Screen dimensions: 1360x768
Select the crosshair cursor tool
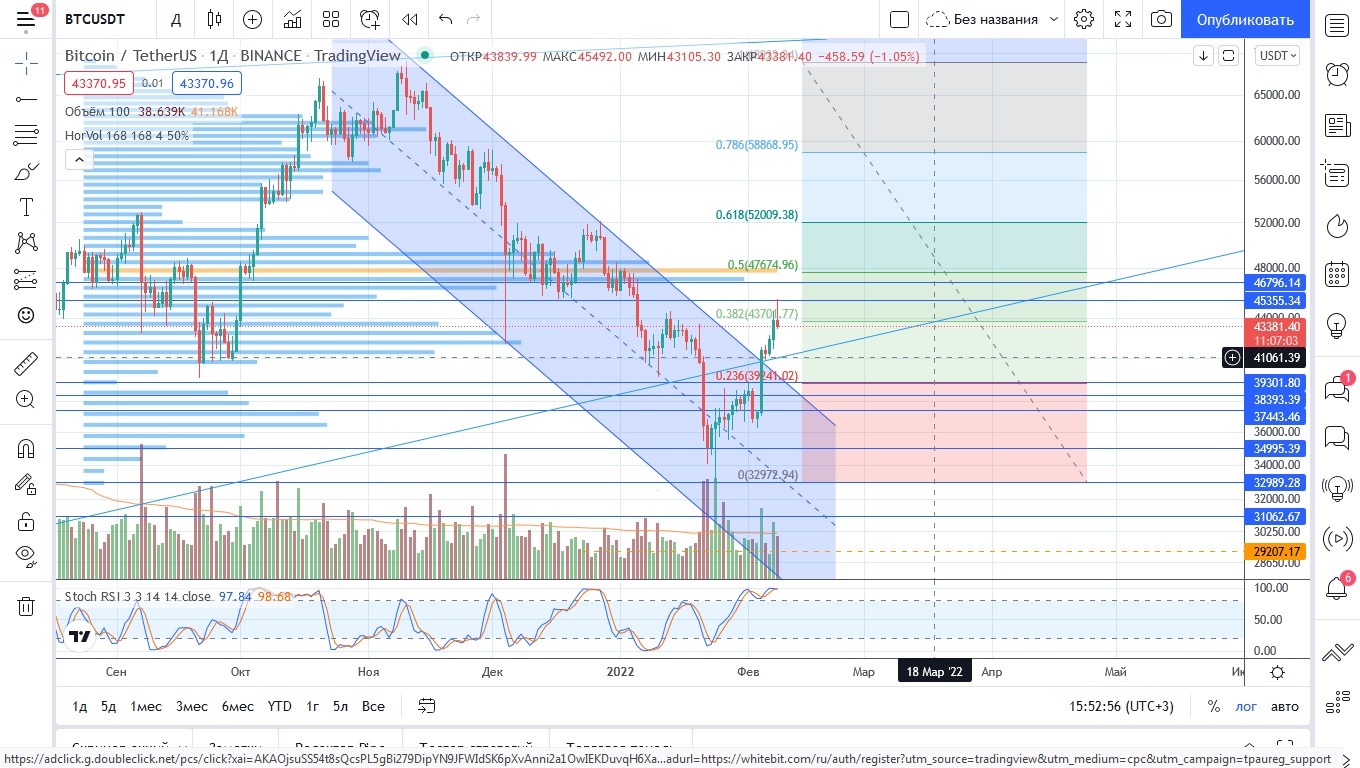26,63
